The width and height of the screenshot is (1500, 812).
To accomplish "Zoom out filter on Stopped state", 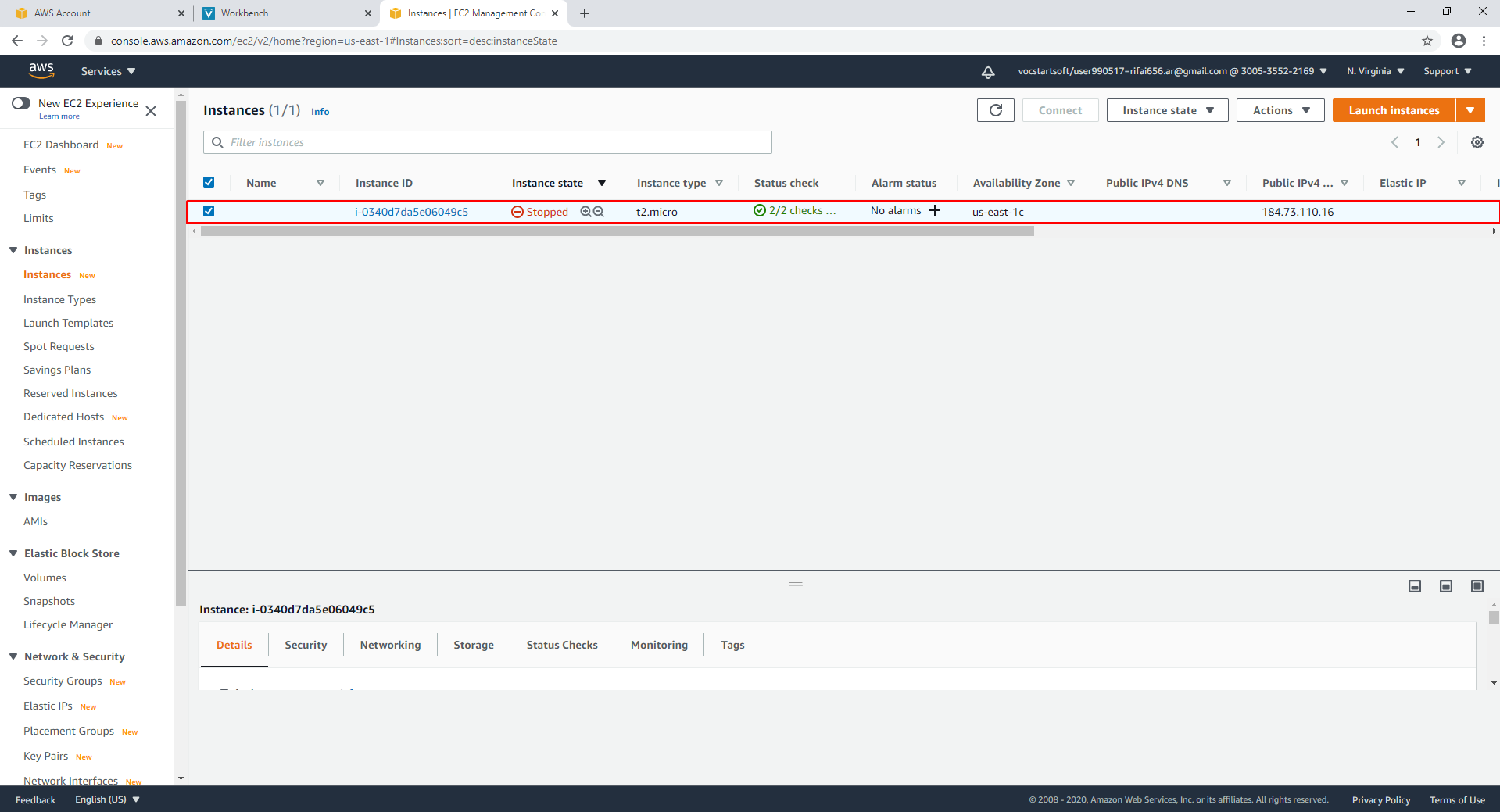I will point(599,212).
